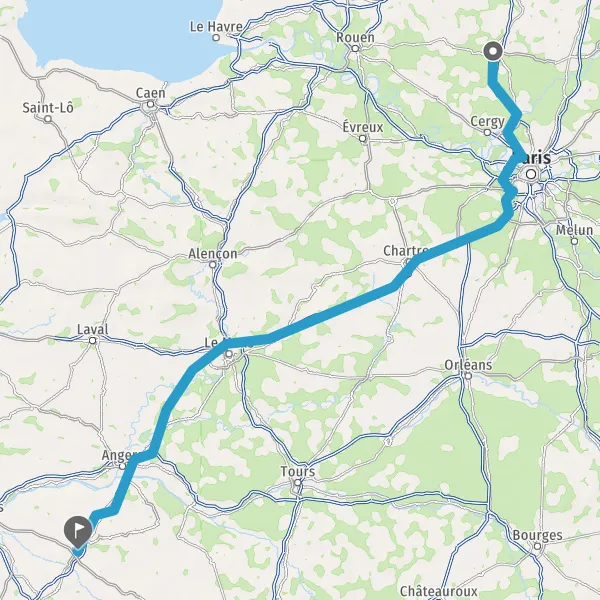
Task: Click the Châteauroux label
Action: point(439,591)
